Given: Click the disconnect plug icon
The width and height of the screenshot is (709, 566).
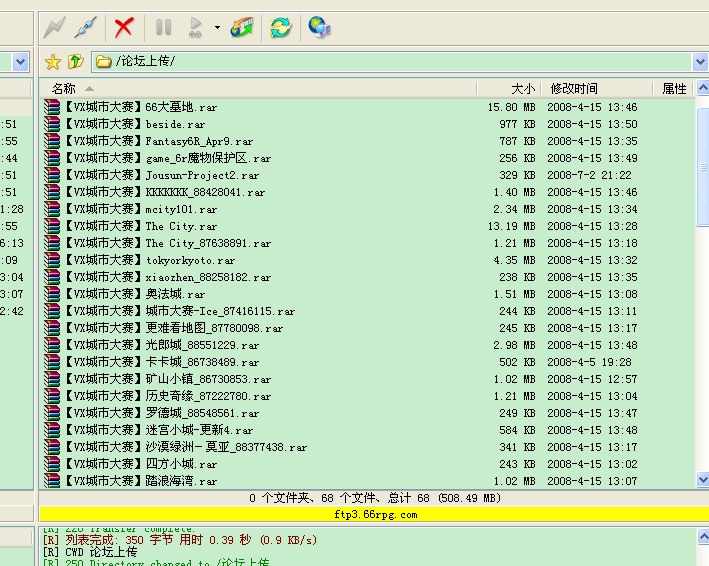Looking at the screenshot, I should 85,27.
